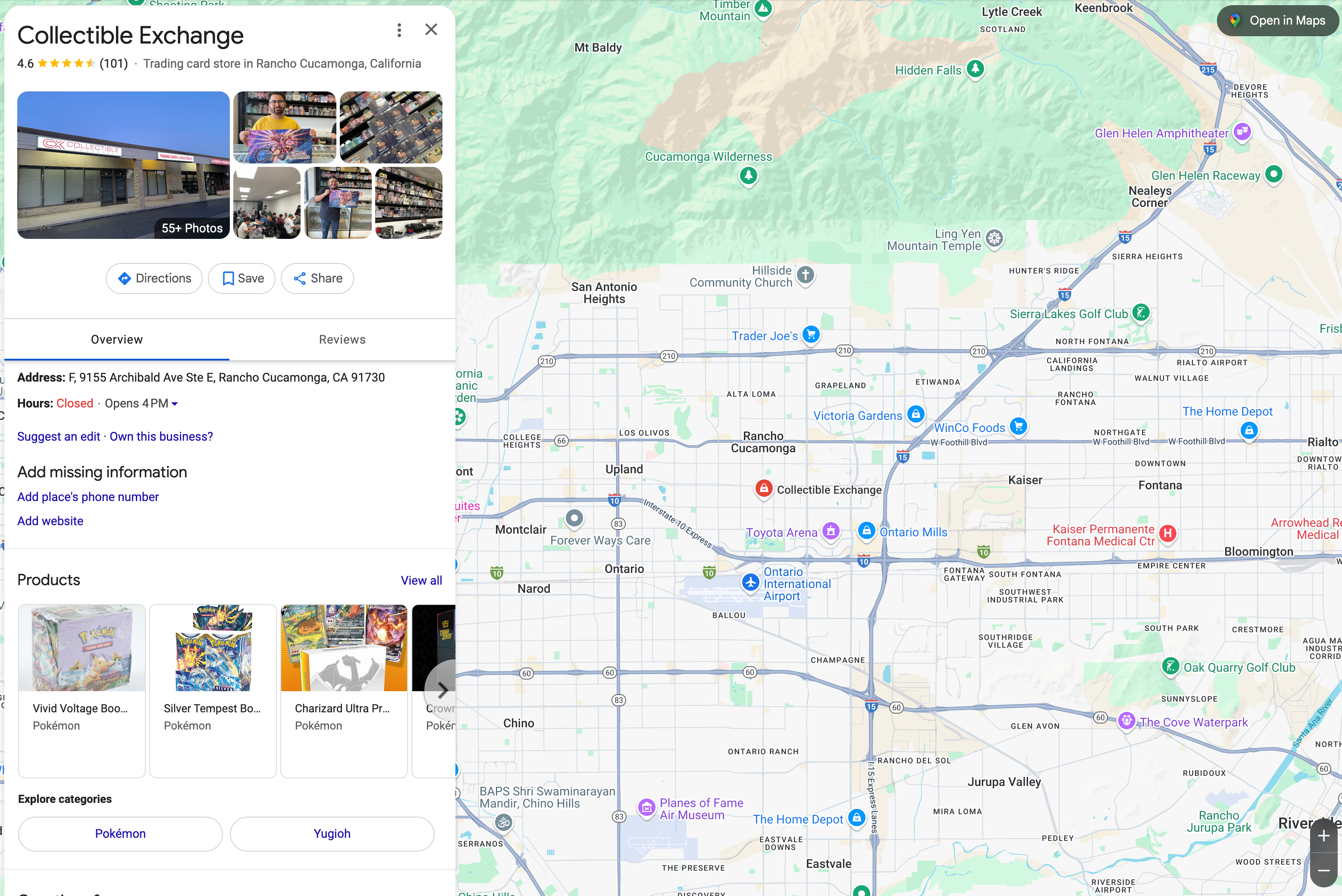Screen dimensions: 1342x896
Task: Click Sierra Lakes Golf Club marker
Action: point(1141,313)
